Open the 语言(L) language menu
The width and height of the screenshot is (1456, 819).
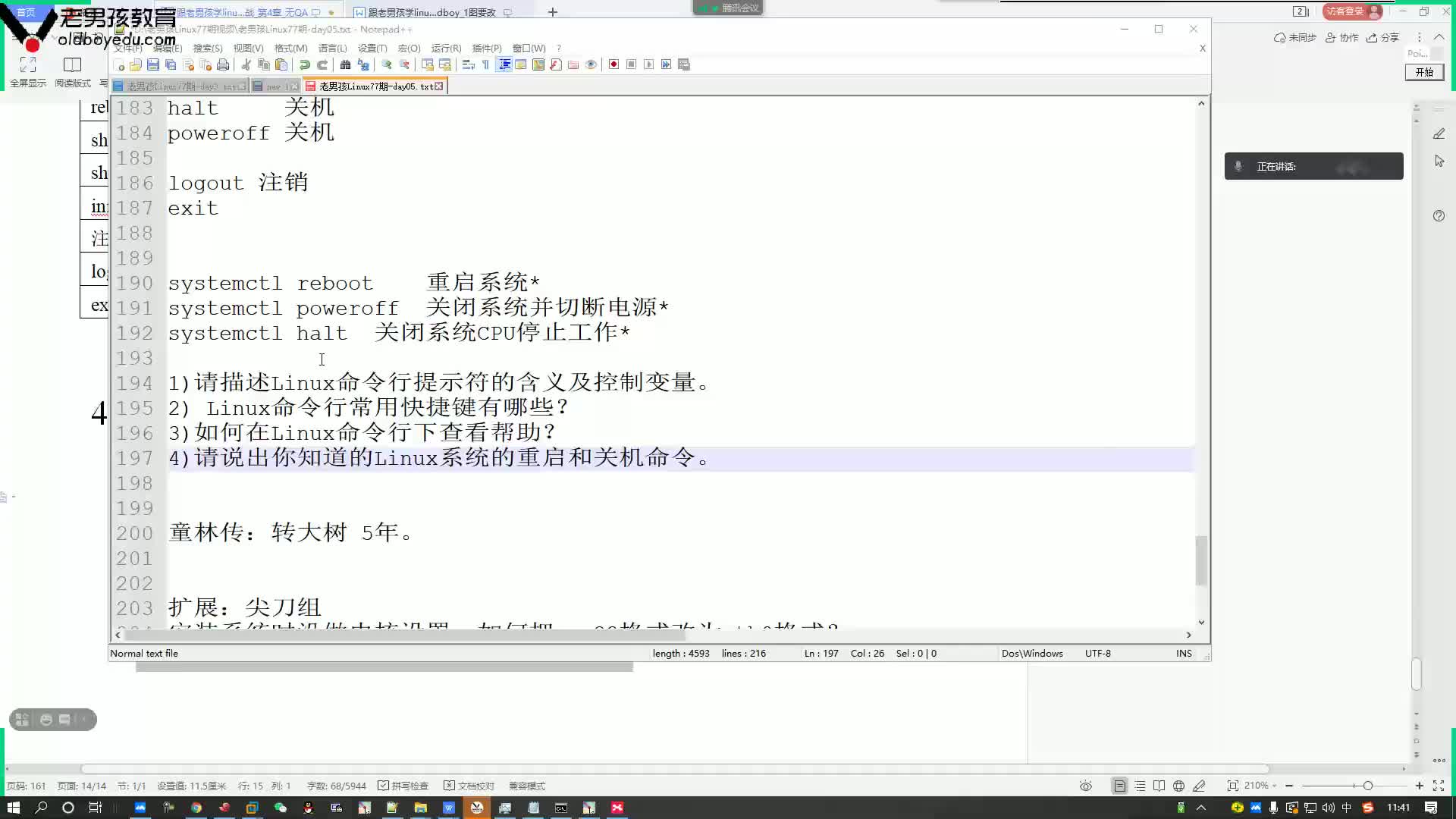pyautogui.click(x=332, y=48)
